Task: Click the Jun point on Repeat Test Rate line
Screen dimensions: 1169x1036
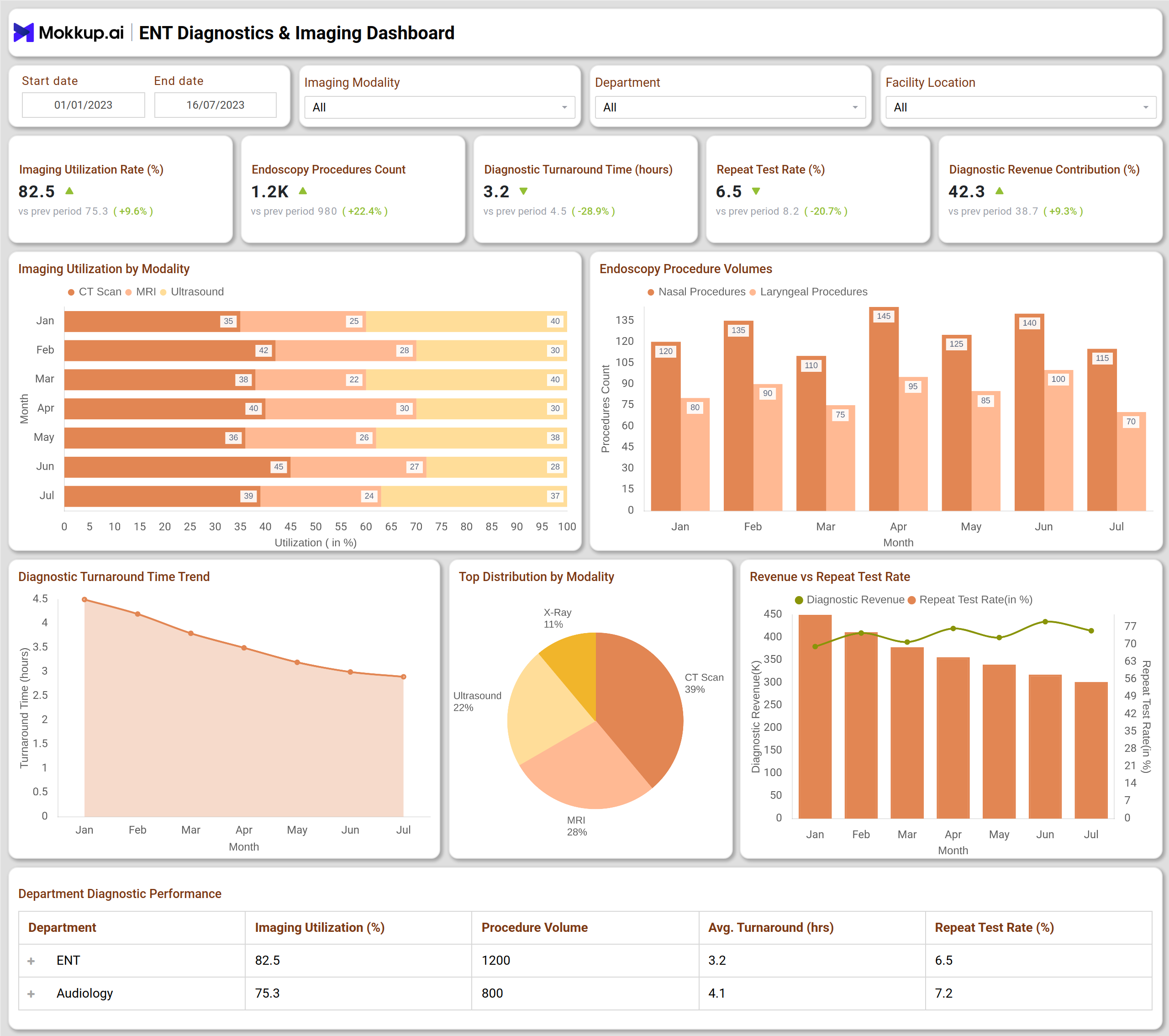Action: click(x=1045, y=622)
